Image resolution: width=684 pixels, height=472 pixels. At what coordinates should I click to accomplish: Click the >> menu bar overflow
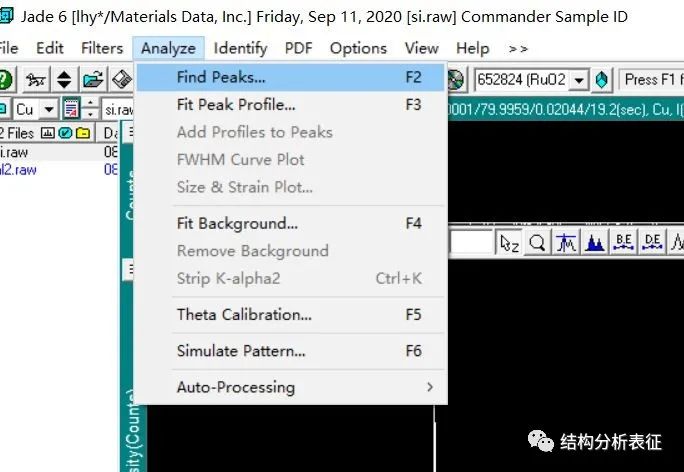(x=518, y=48)
